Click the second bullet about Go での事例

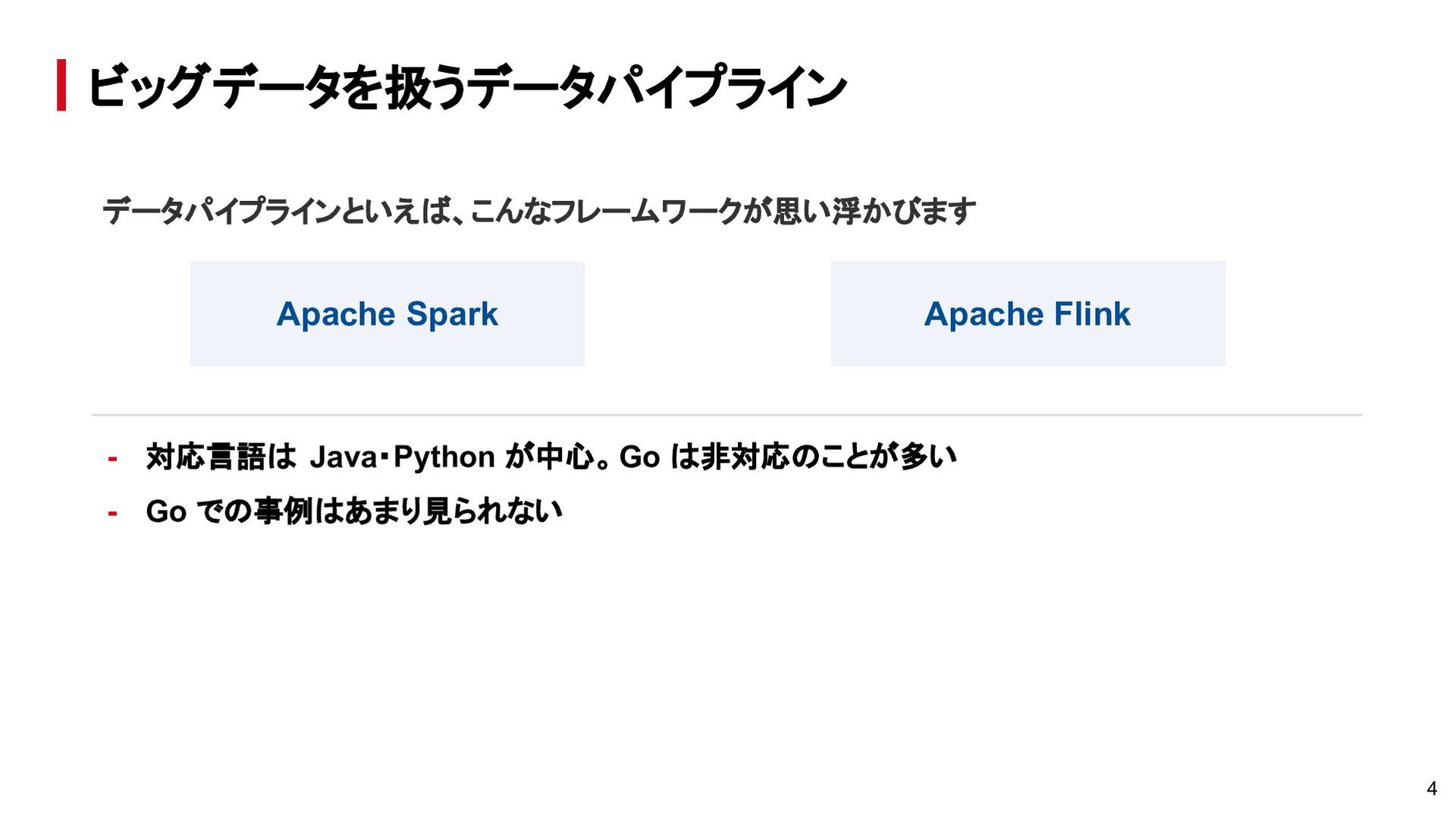(x=354, y=511)
